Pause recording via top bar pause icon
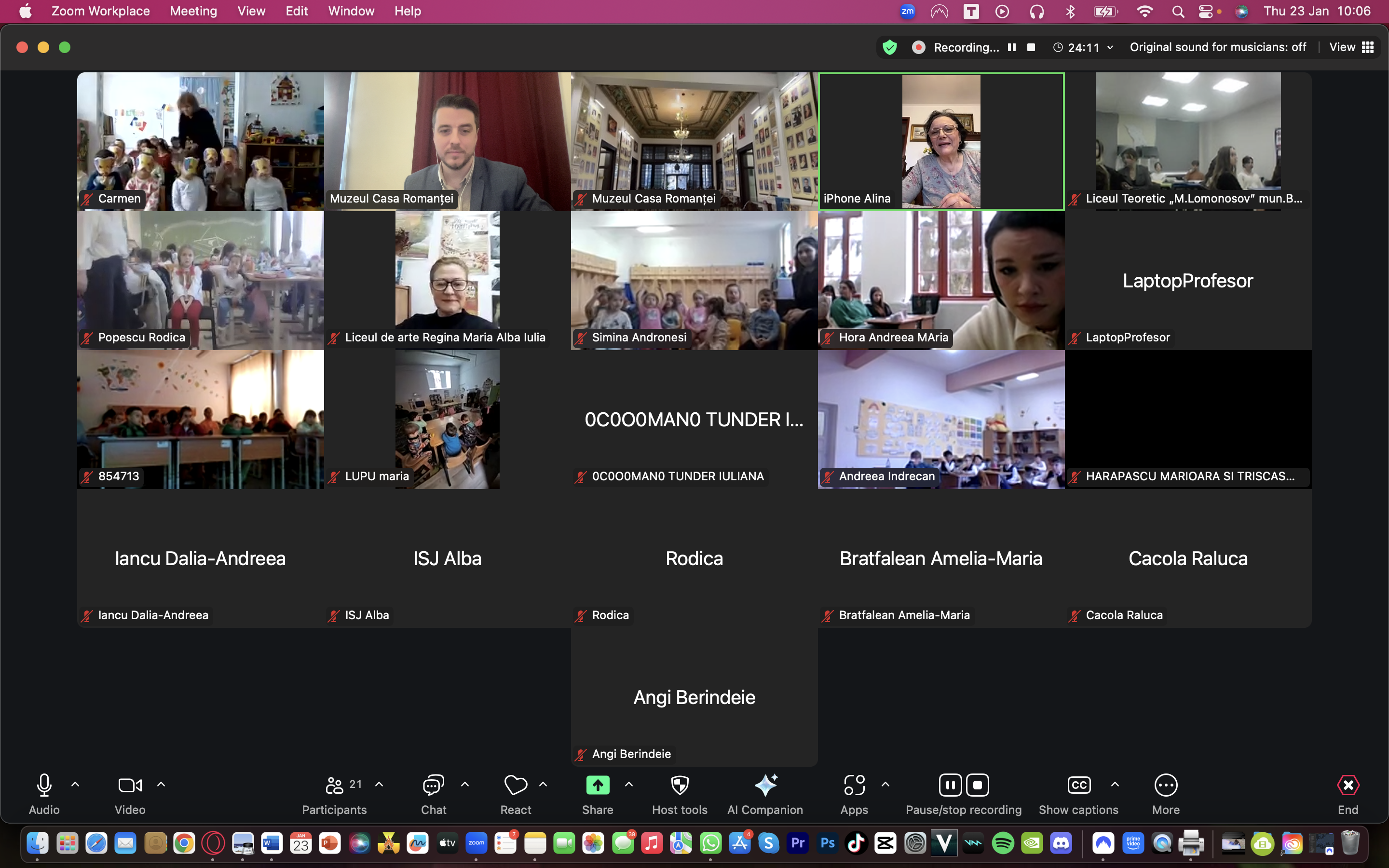Screen dimensions: 1389x868 point(1012,47)
